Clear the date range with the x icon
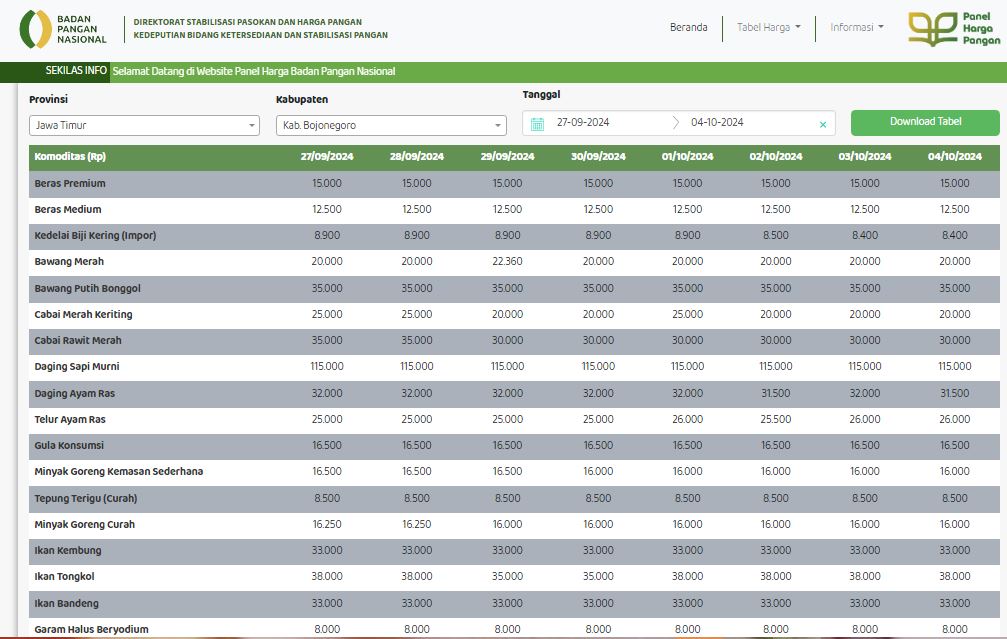 [823, 124]
